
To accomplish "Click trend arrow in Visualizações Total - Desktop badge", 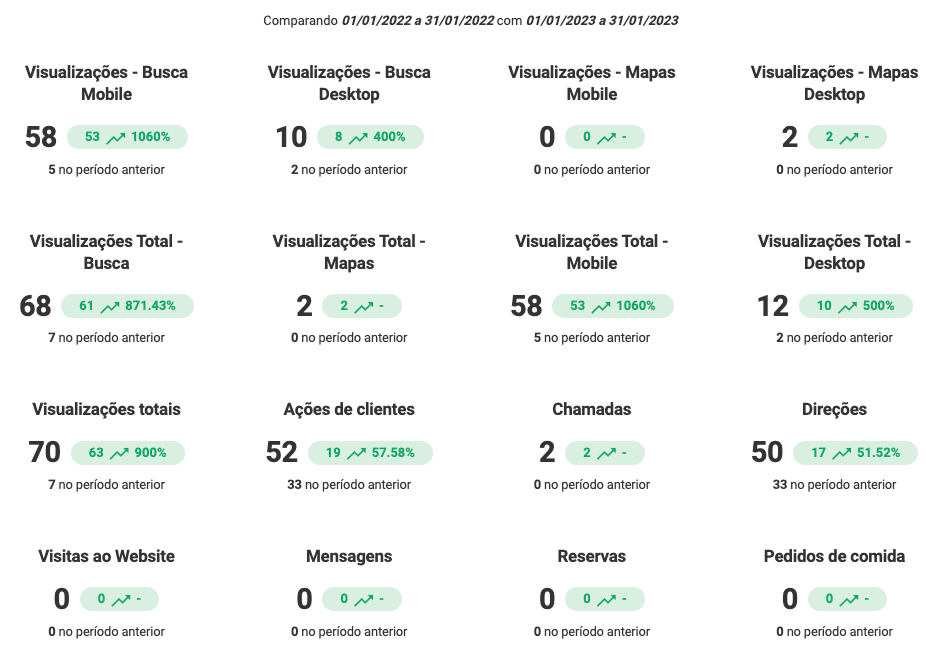I will coord(848,306).
